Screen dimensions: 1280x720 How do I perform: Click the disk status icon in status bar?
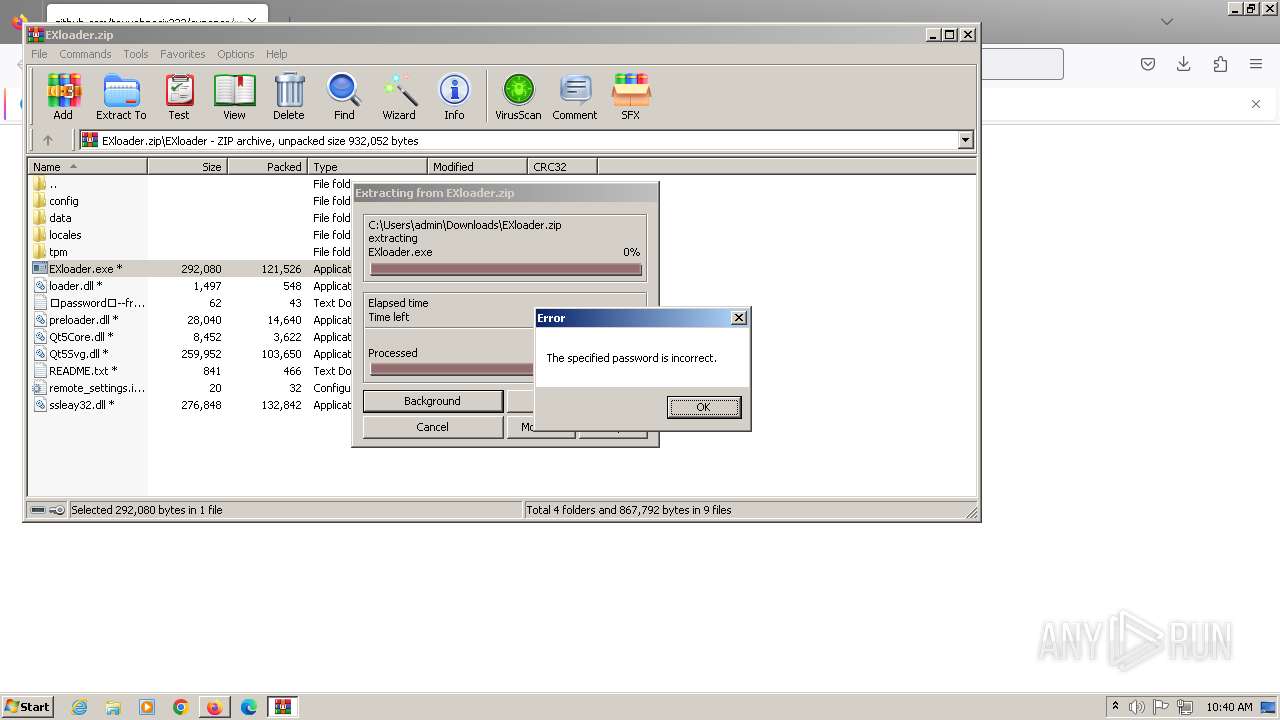click(x=38, y=510)
